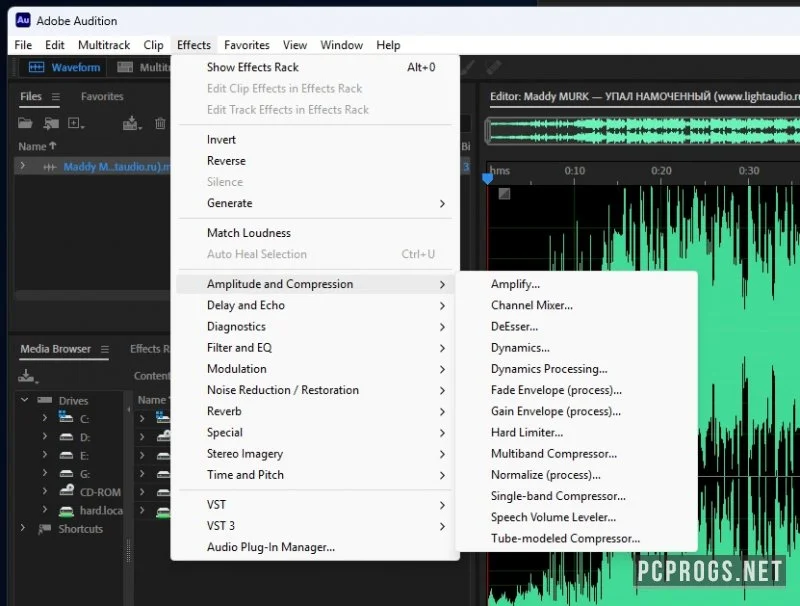800x606 pixels.
Task: Open the Generate submenu
Action: click(x=315, y=204)
